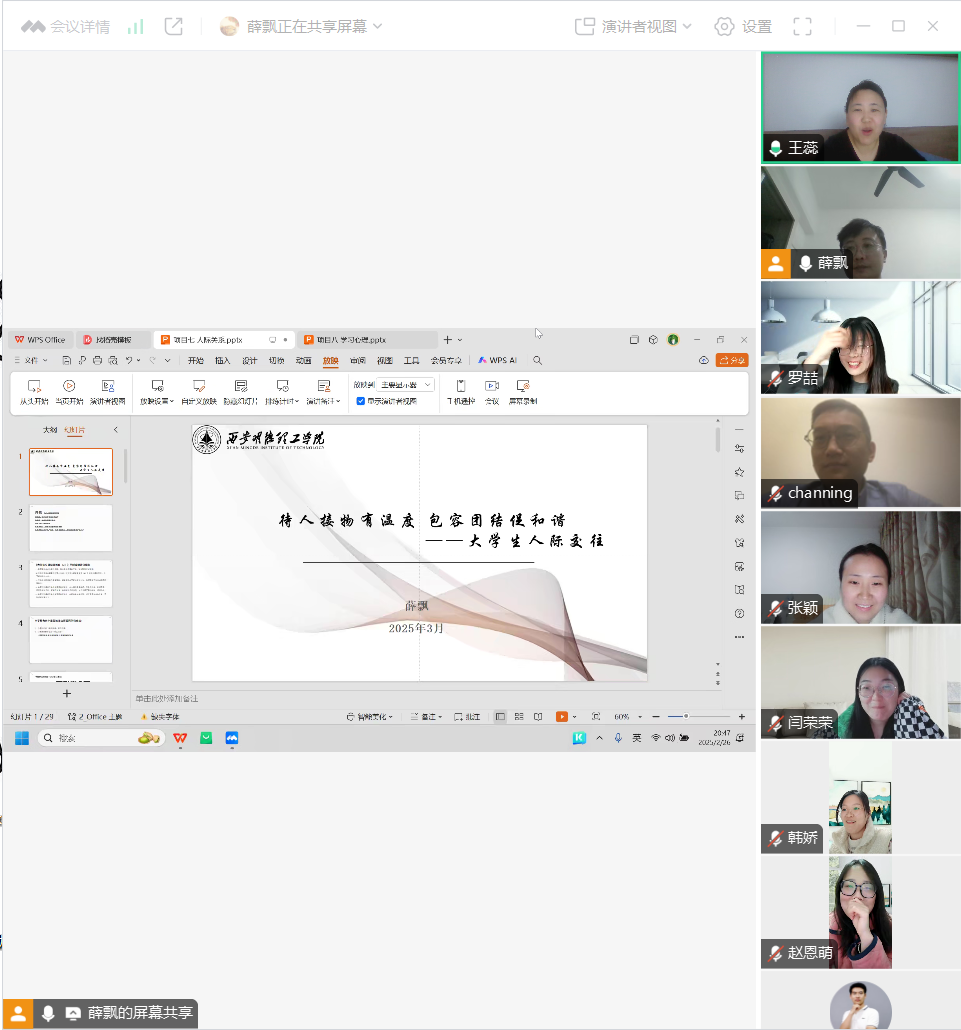Open 设置 settings button
The image size is (961, 1030).
743,27
